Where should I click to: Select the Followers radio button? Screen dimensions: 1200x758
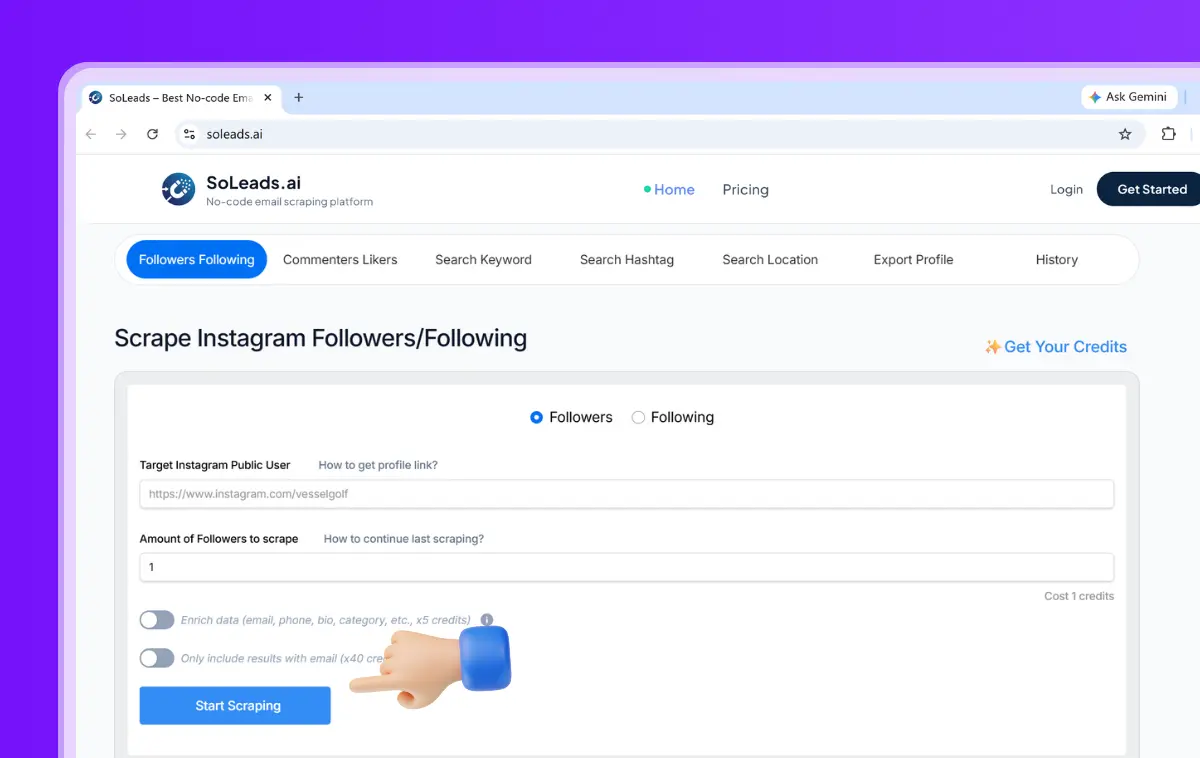click(x=537, y=417)
